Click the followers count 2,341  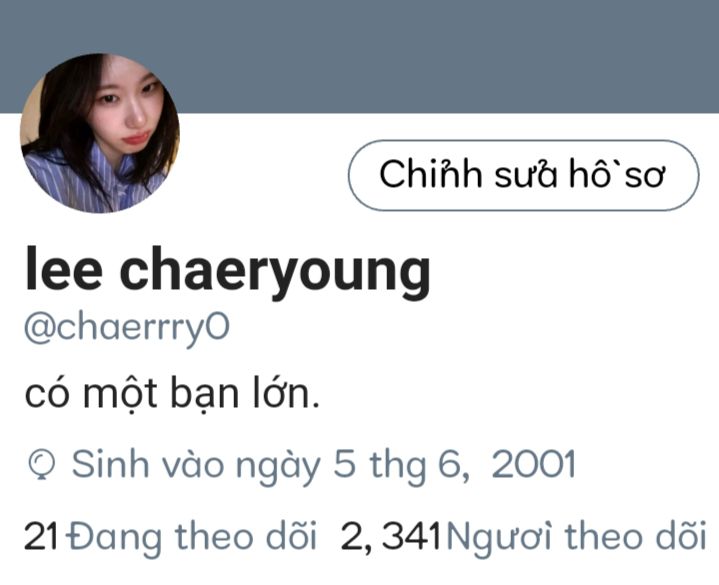(391, 537)
